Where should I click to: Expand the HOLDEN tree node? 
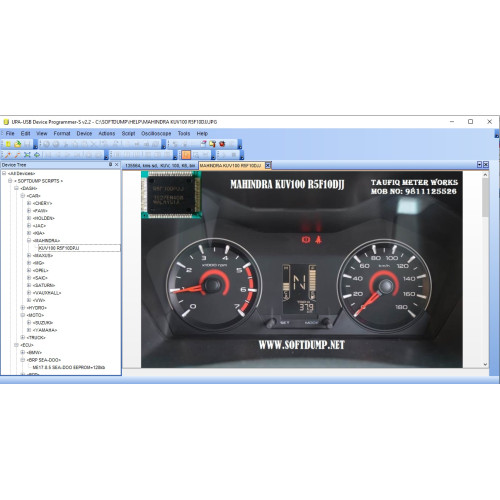(x=29, y=218)
